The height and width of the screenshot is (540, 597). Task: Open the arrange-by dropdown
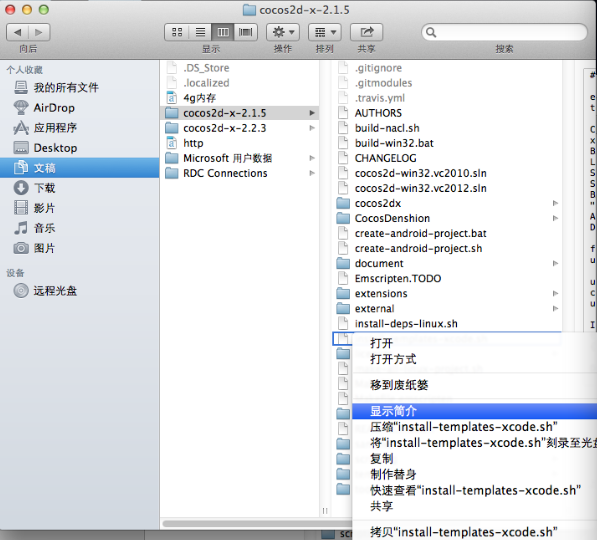pyautogui.click(x=324, y=32)
